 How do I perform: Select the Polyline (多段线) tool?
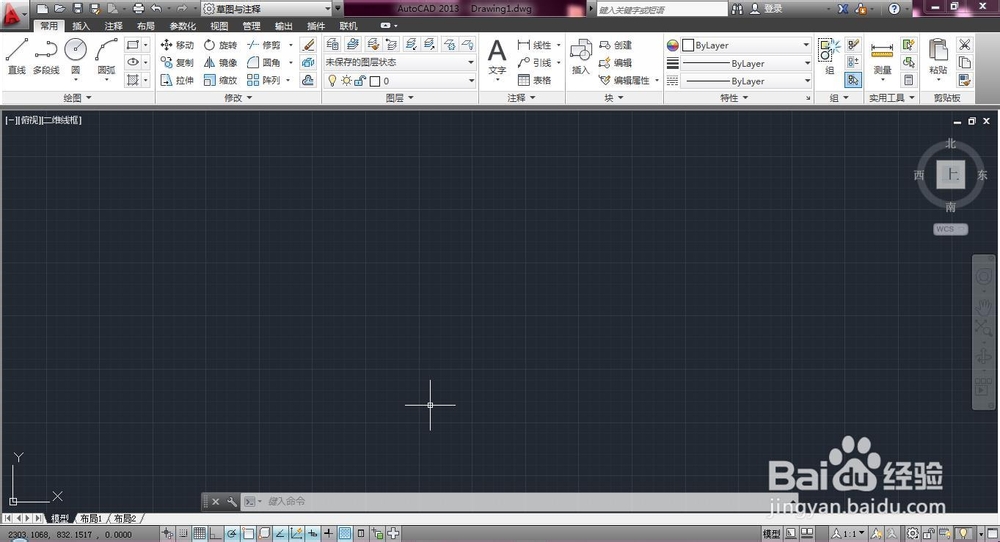pos(46,56)
